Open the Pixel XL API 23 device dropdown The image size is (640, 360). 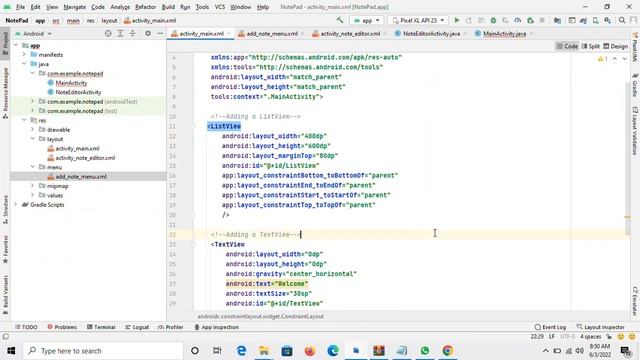(x=418, y=20)
